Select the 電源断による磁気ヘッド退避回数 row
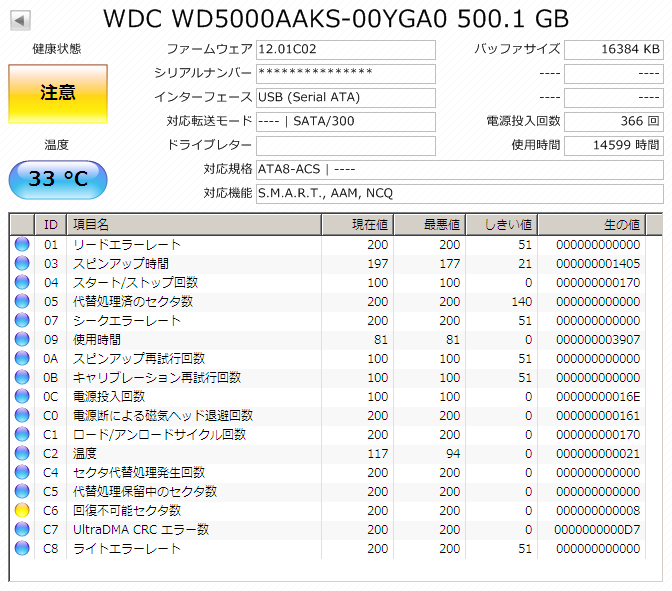 [328, 415]
